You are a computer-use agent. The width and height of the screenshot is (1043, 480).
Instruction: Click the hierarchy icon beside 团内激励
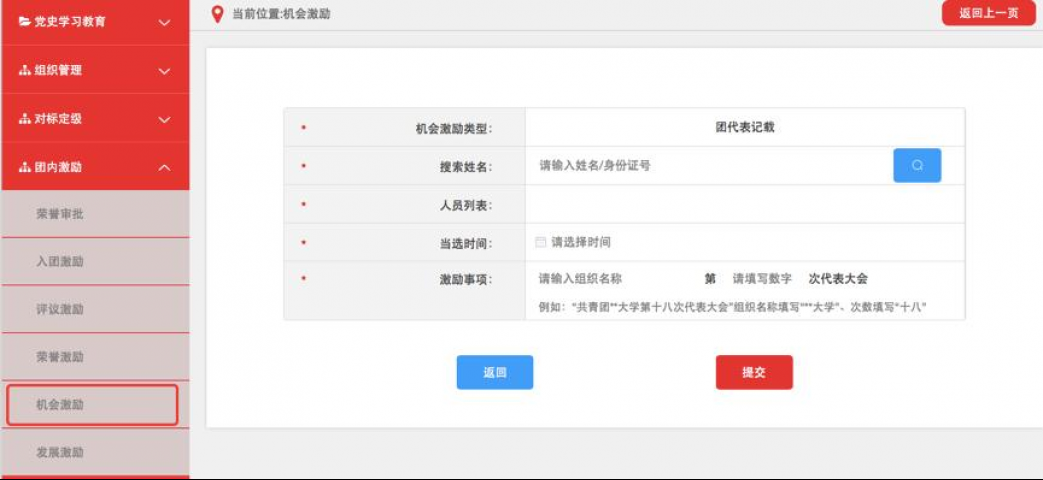point(25,167)
